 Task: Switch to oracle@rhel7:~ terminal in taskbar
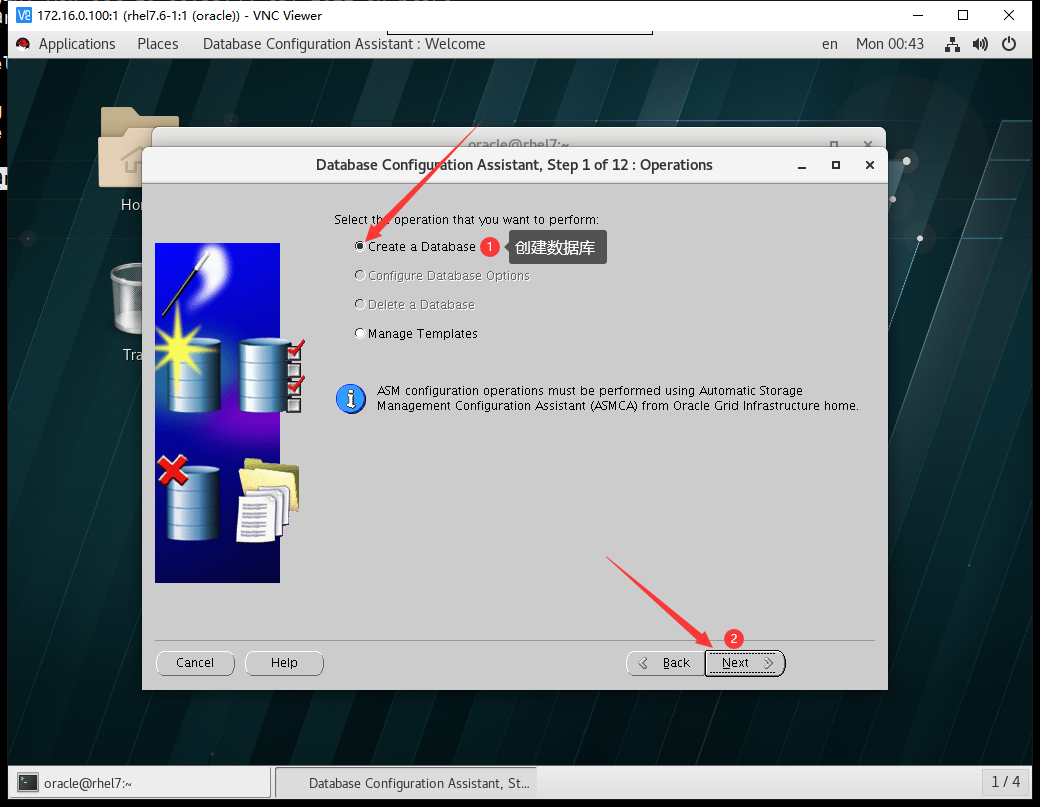tap(139, 783)
